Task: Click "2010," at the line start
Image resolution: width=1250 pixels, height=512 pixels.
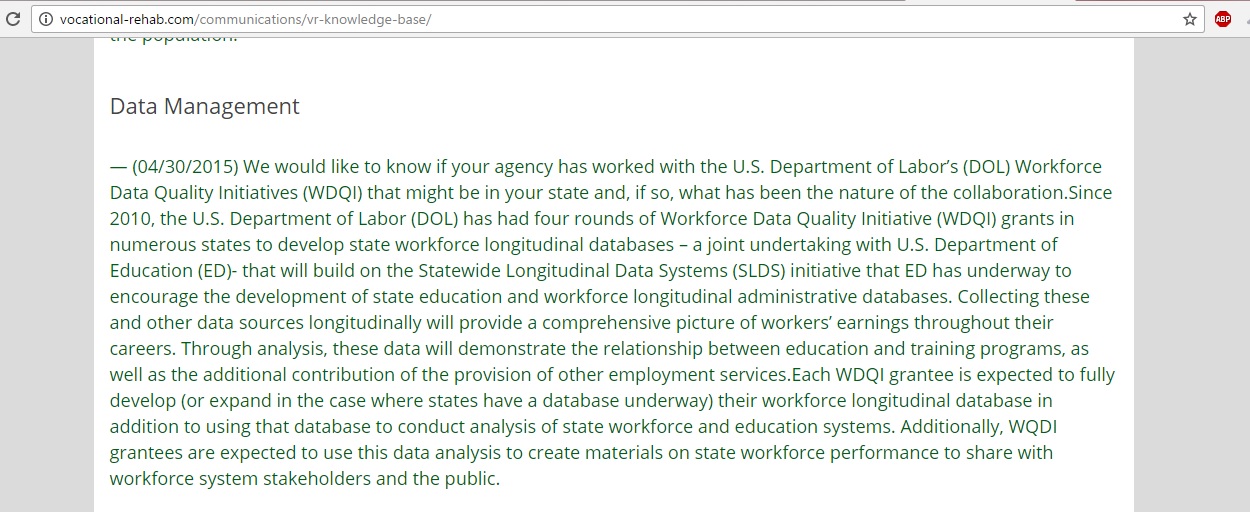Action: coord(132,219)
